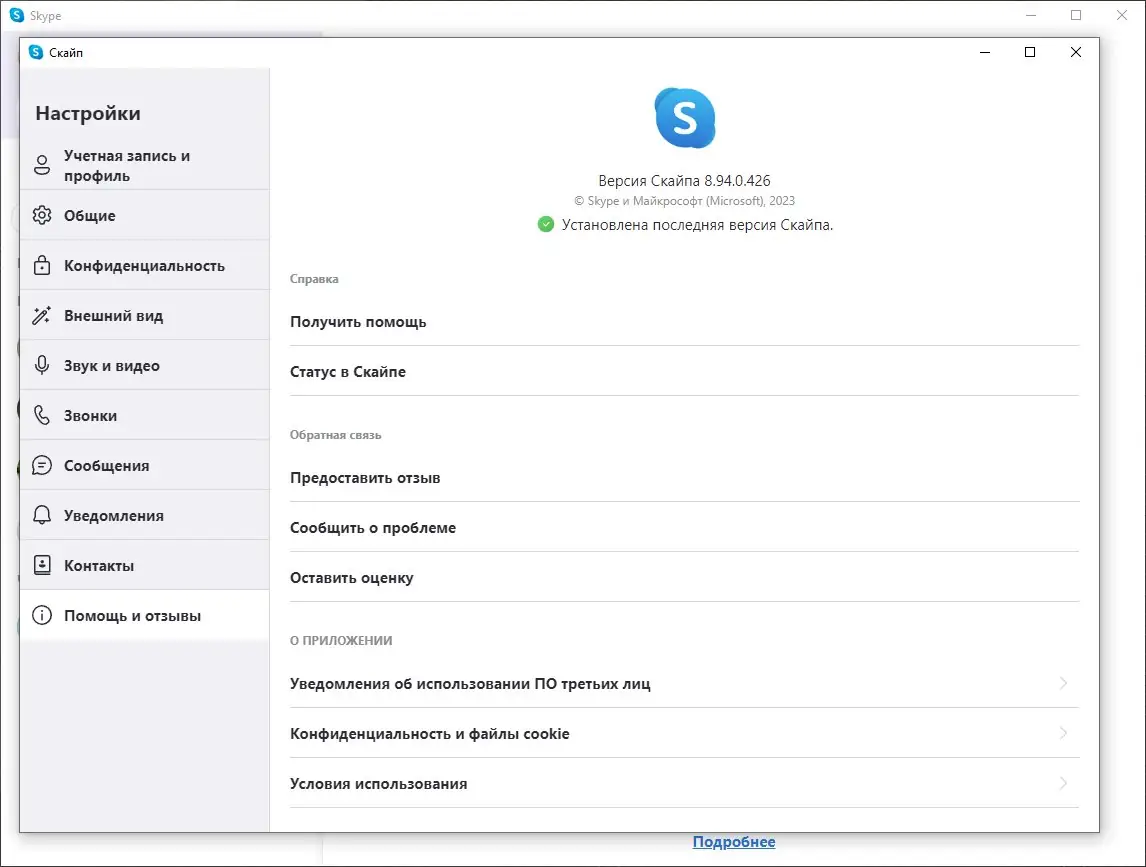Minimize the background Skype window
The width and height of the screenshot is (1146, 867).
1031,15
